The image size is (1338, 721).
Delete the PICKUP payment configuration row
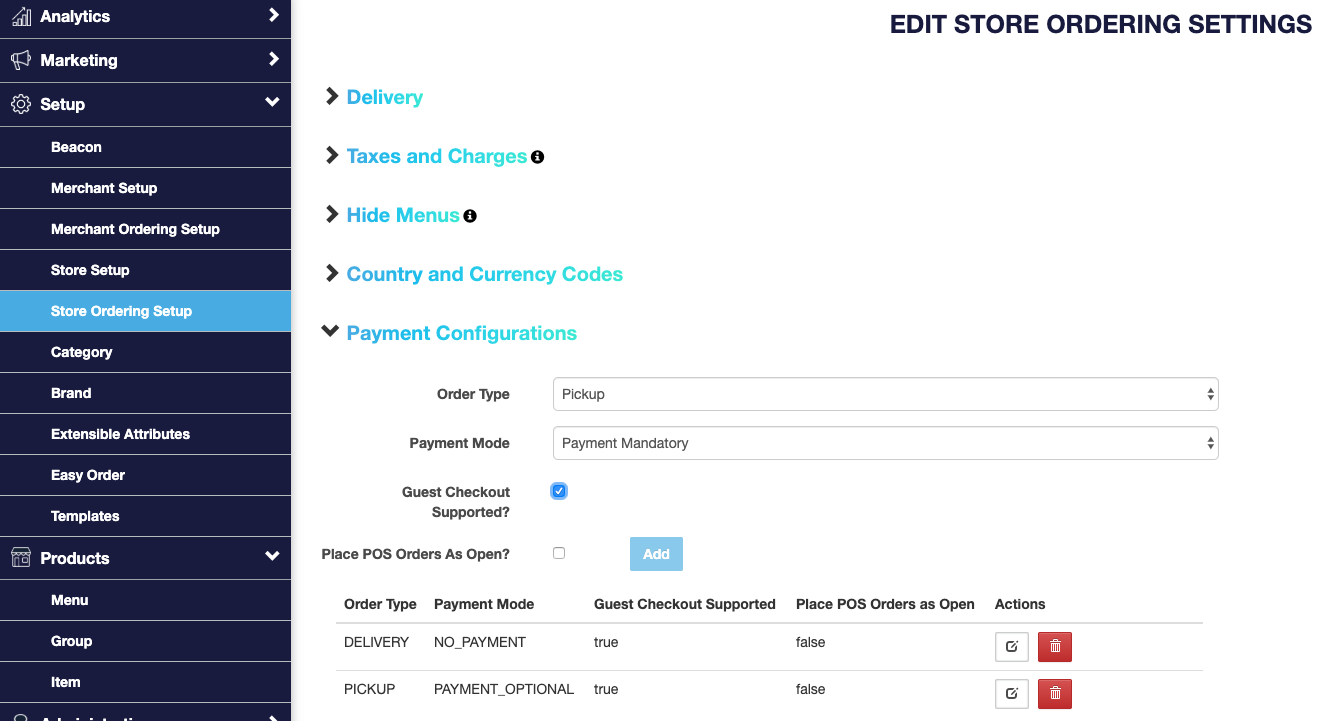(x=1055, y=693)
